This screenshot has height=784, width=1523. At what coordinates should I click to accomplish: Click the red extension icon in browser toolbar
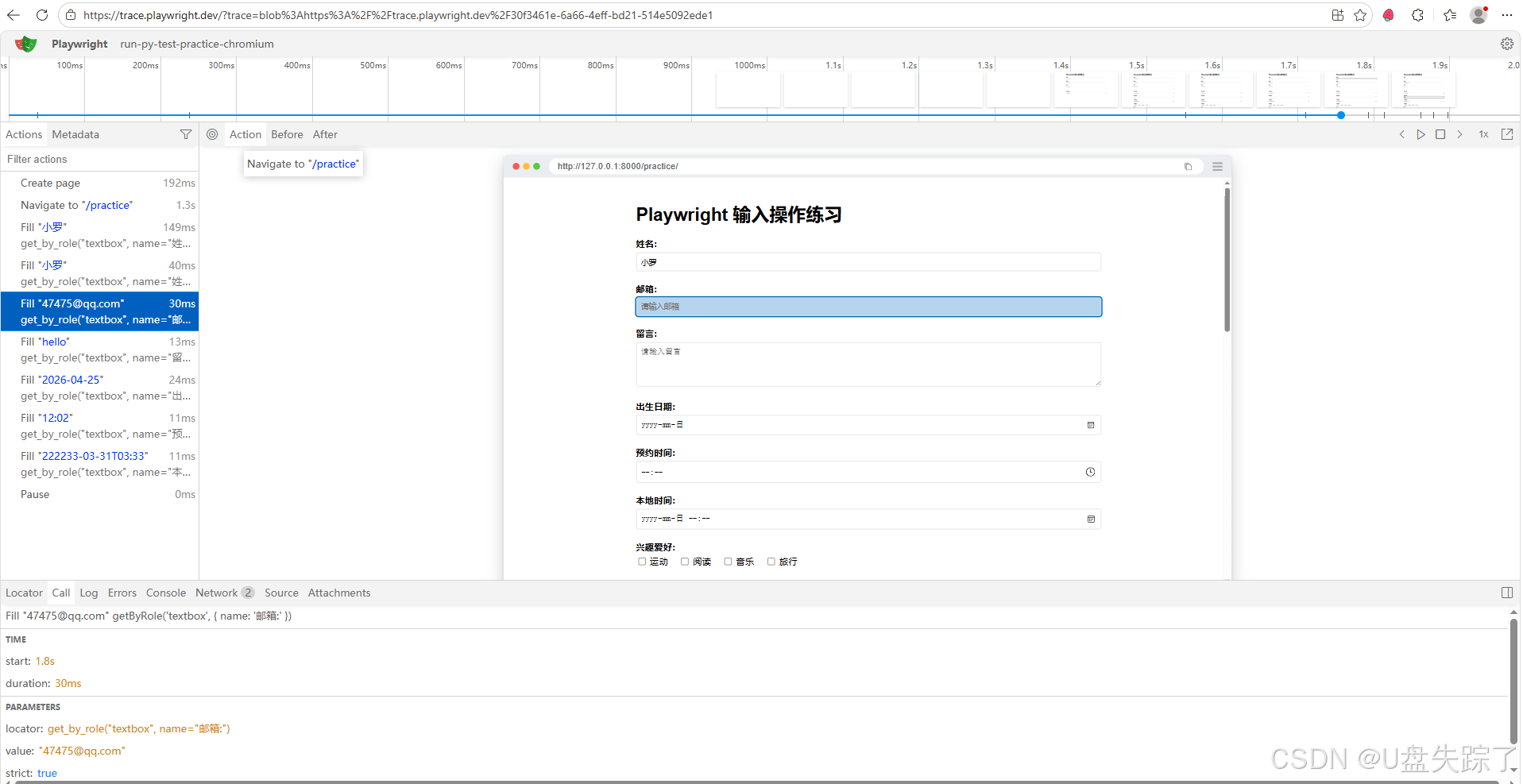point(1389,15)
